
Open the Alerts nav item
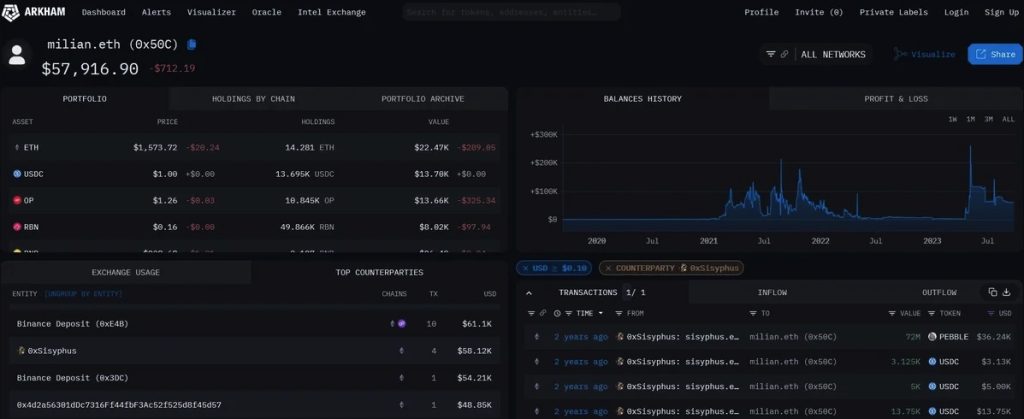click(156, 12)
